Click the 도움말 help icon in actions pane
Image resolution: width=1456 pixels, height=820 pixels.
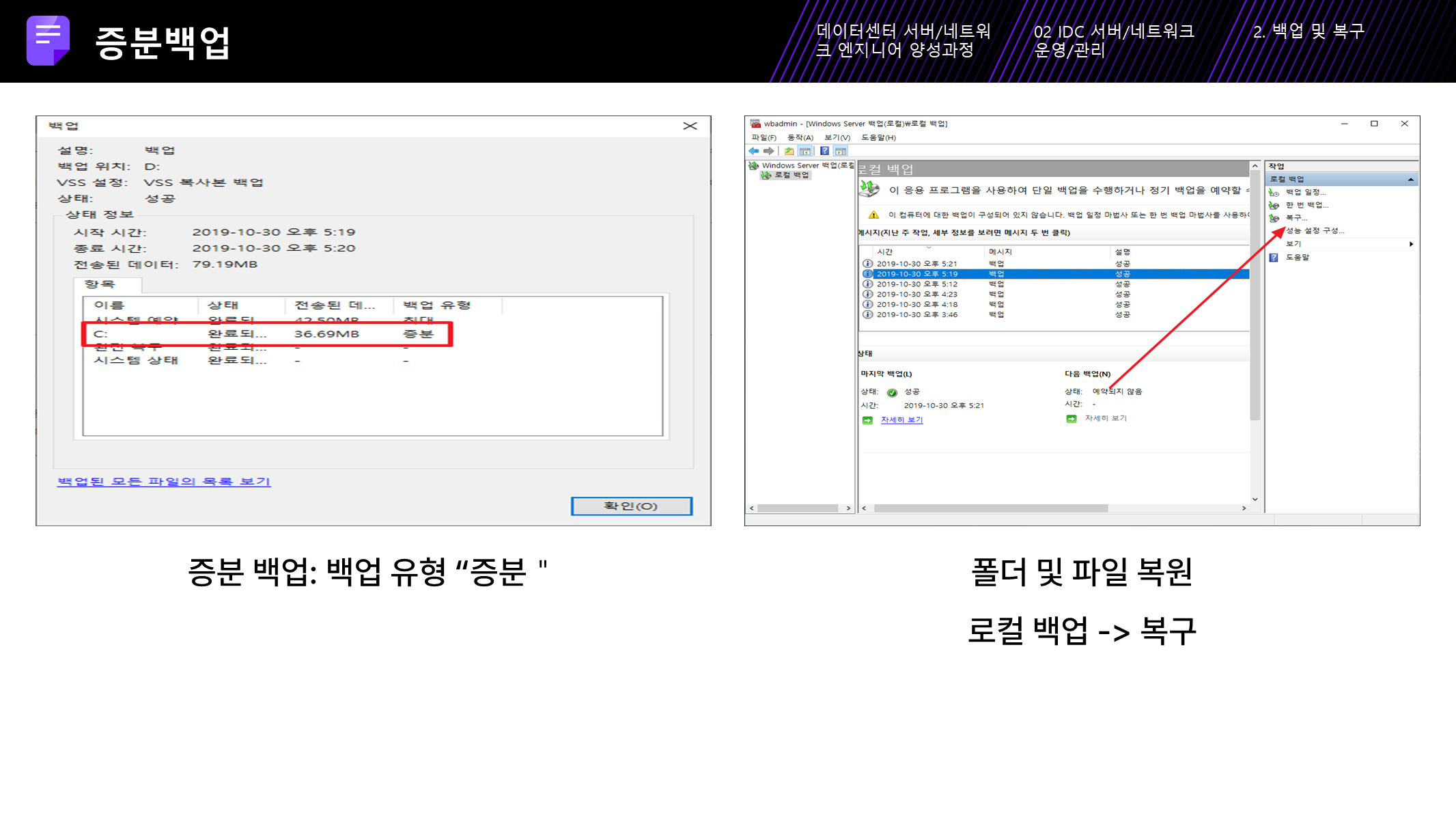pos(1274,258)
